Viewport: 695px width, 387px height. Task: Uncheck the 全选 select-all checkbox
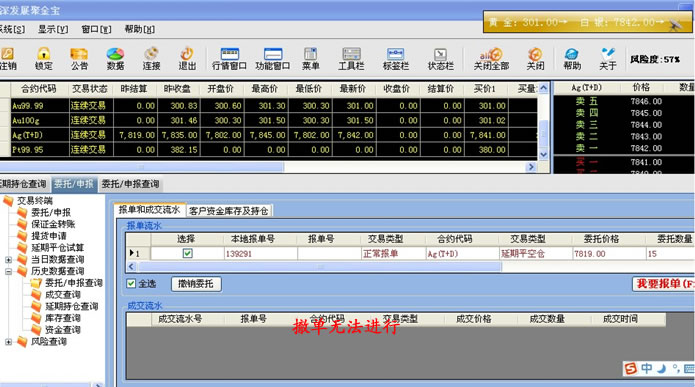[x=131, y=283]
